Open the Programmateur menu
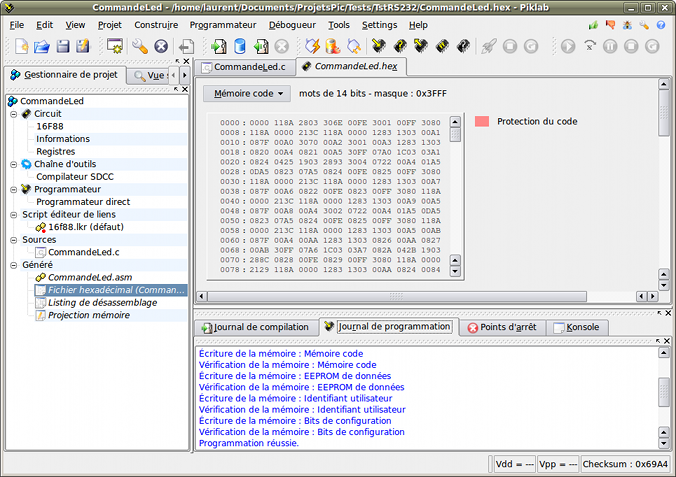This screenshot has height=477, width=676. tap(222, 24)
